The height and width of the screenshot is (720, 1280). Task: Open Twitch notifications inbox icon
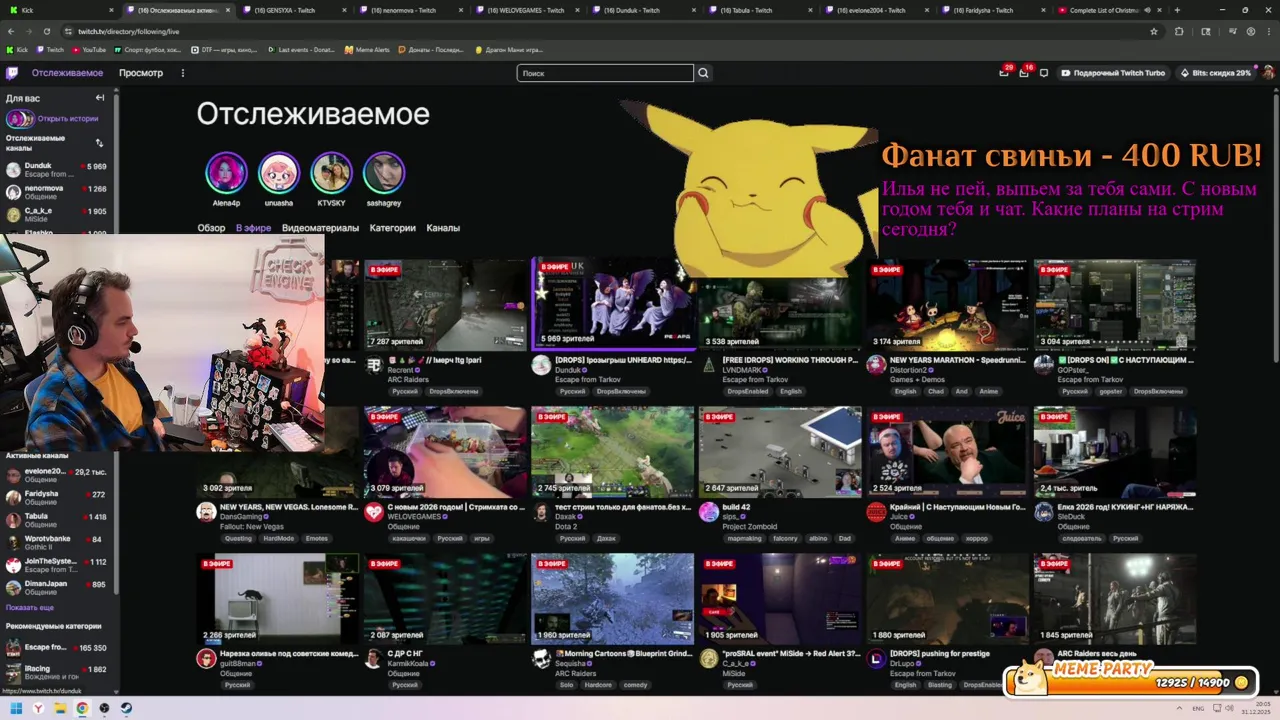[1024, 73]
